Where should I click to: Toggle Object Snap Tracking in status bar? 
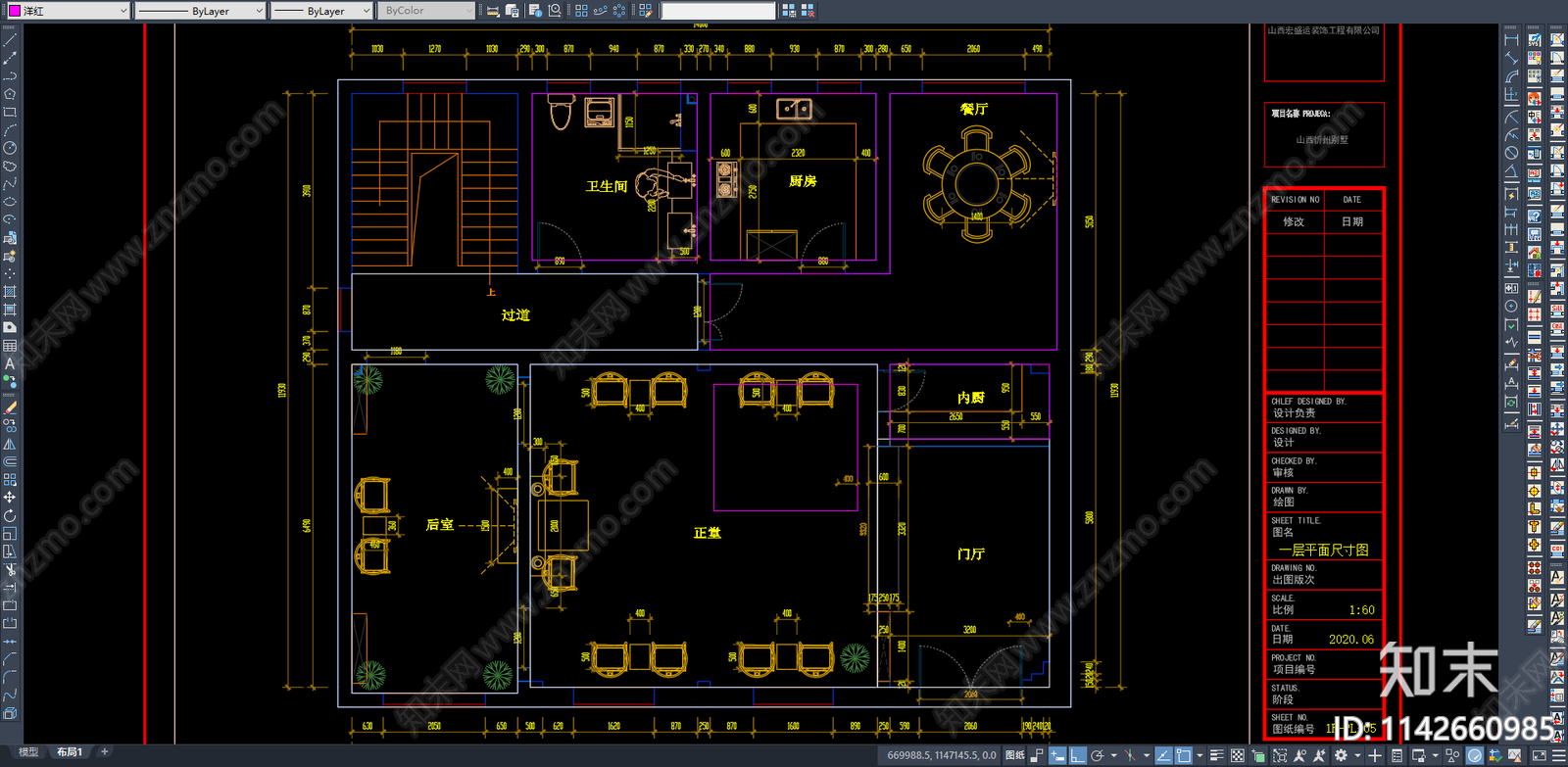(x=1163, y=755)
